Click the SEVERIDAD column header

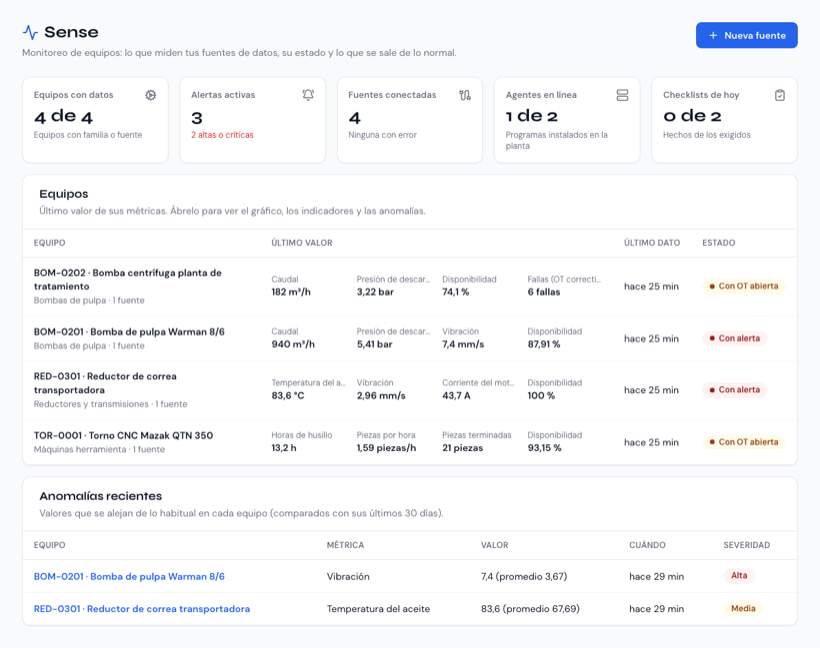click(x=747, y=545)
